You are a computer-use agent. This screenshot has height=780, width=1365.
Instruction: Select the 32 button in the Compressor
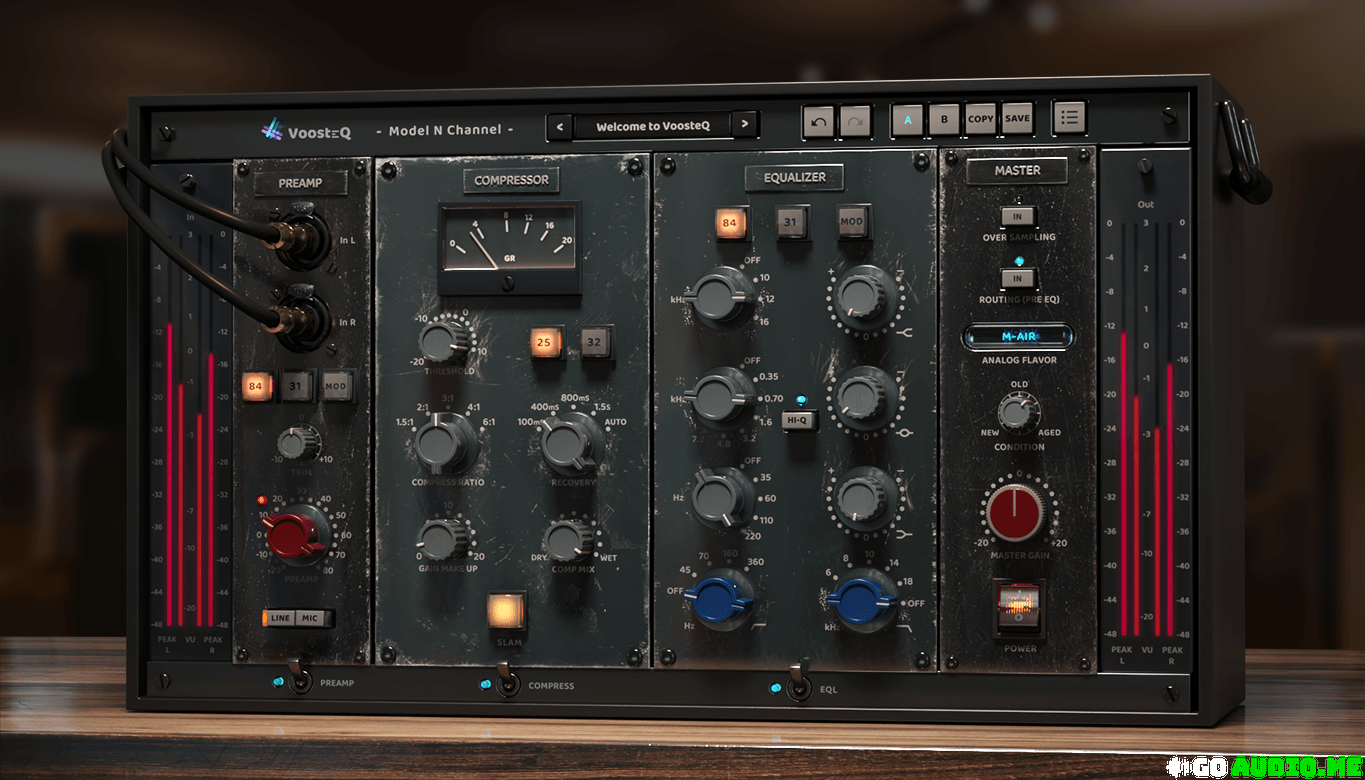[x=595, y=343]
